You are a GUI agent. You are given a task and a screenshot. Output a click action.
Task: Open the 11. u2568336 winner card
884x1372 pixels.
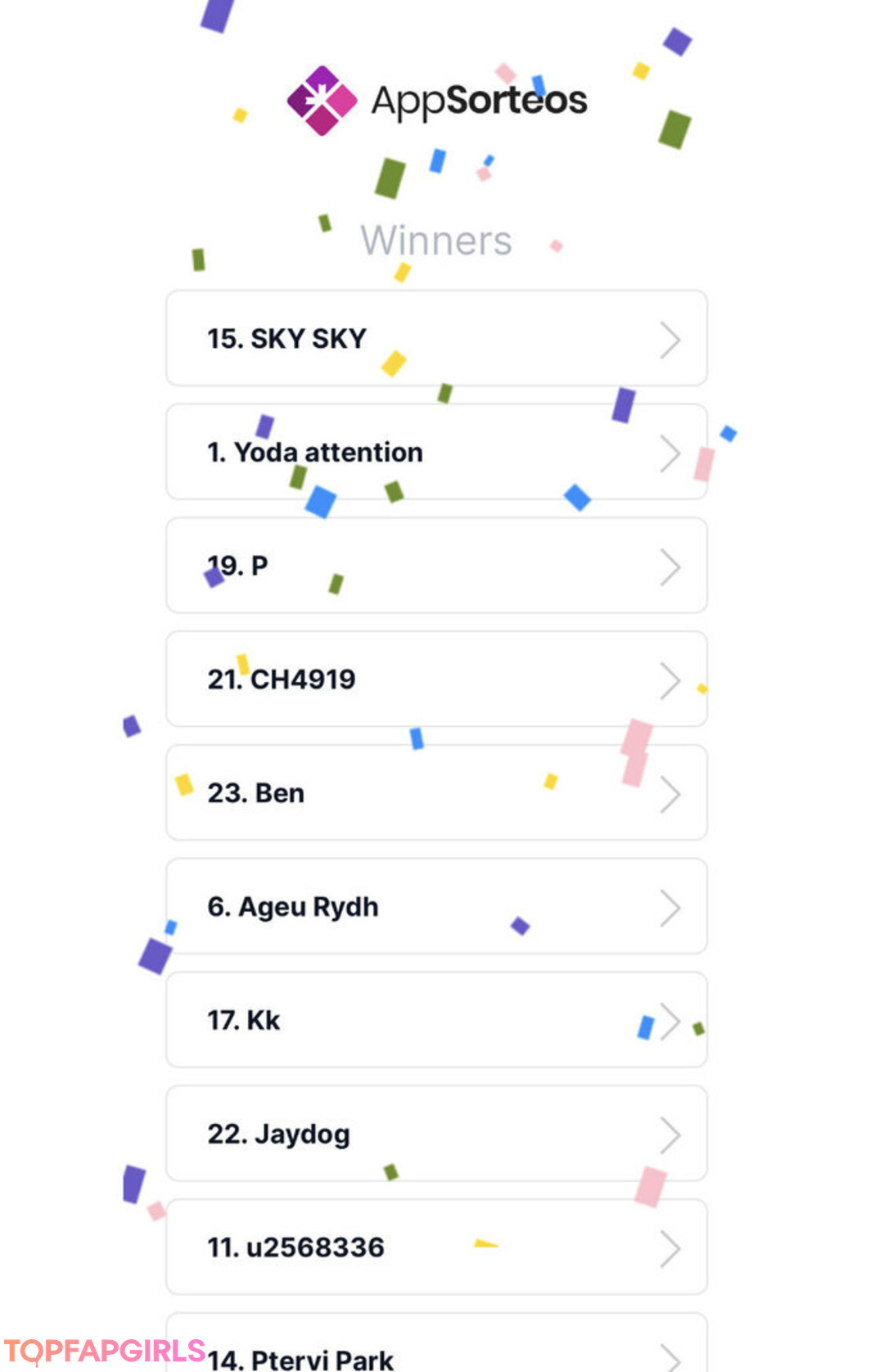click(436, 1247)
